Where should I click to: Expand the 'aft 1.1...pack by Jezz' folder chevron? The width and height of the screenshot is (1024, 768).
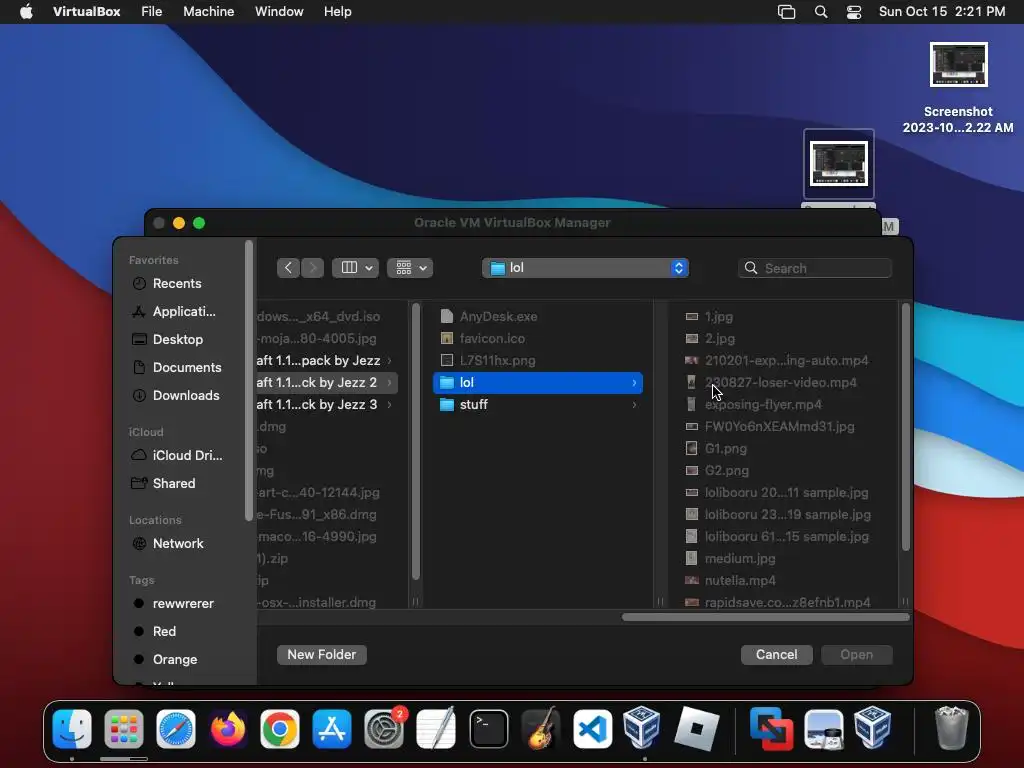point(390,360)
